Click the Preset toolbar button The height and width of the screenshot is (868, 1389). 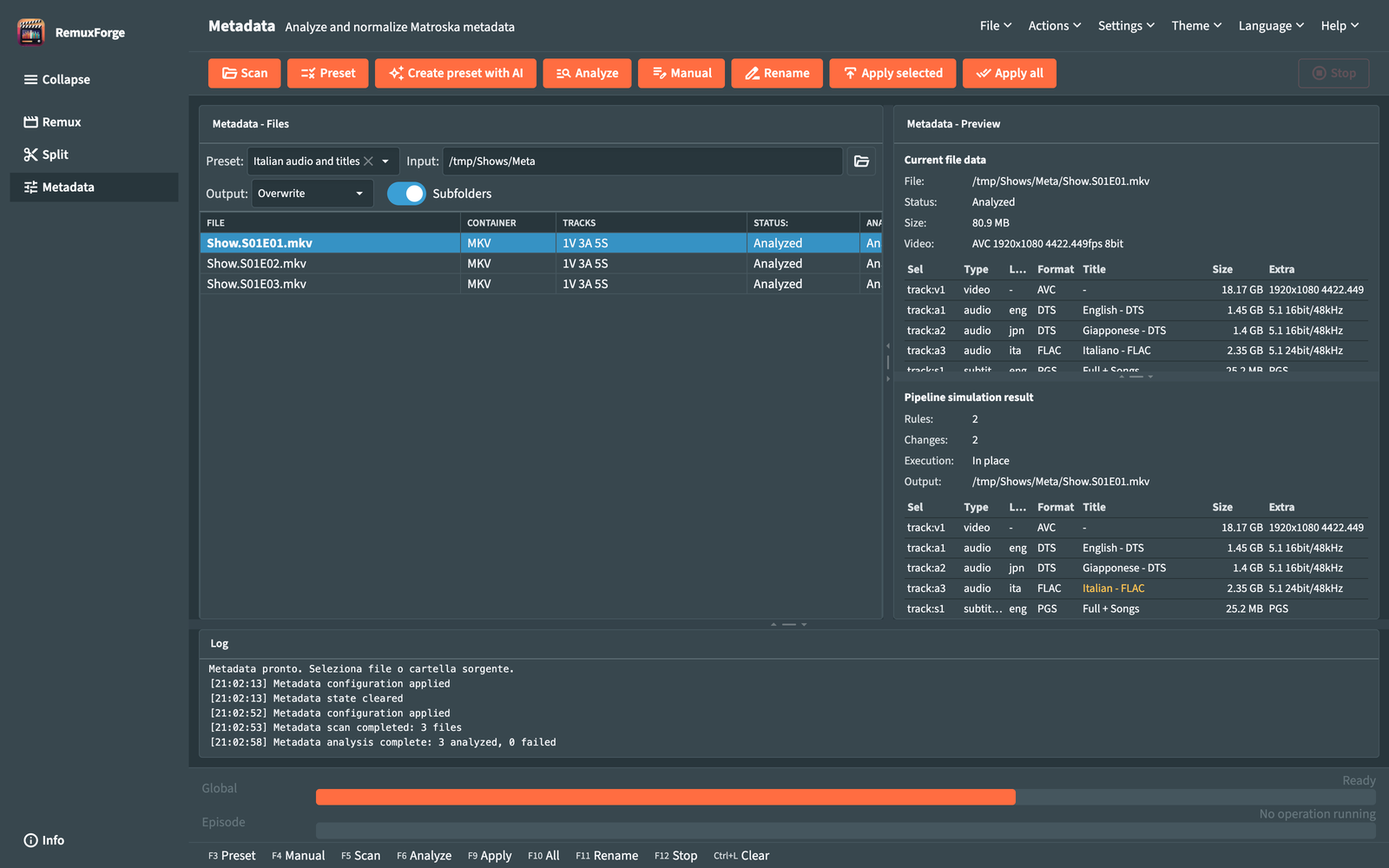tap(327, 73)
